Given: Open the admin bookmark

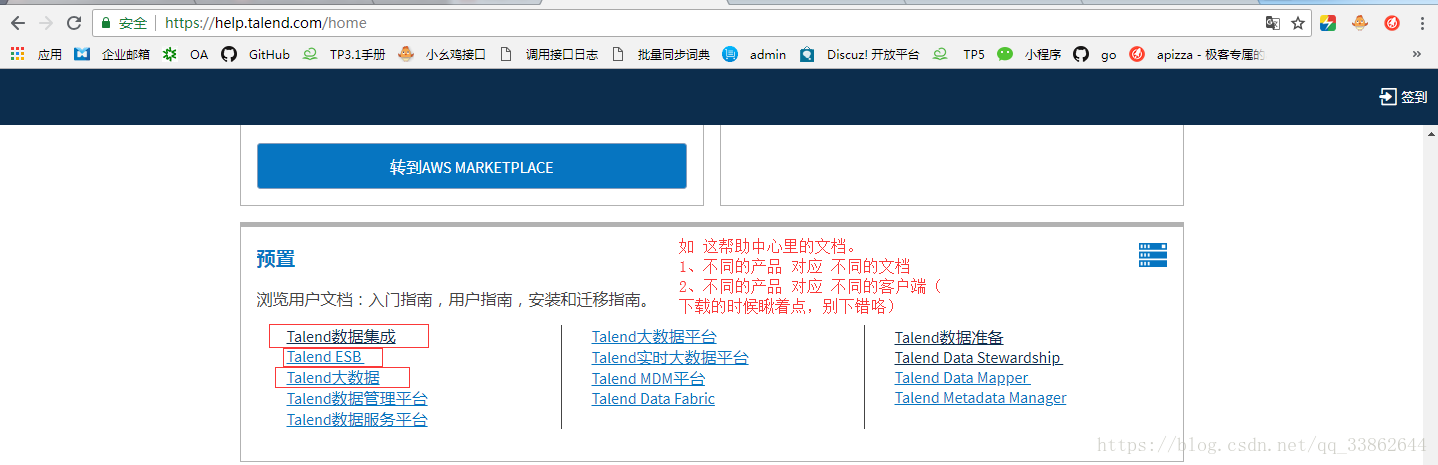Looking at the screenshot, I should (755, 54).
